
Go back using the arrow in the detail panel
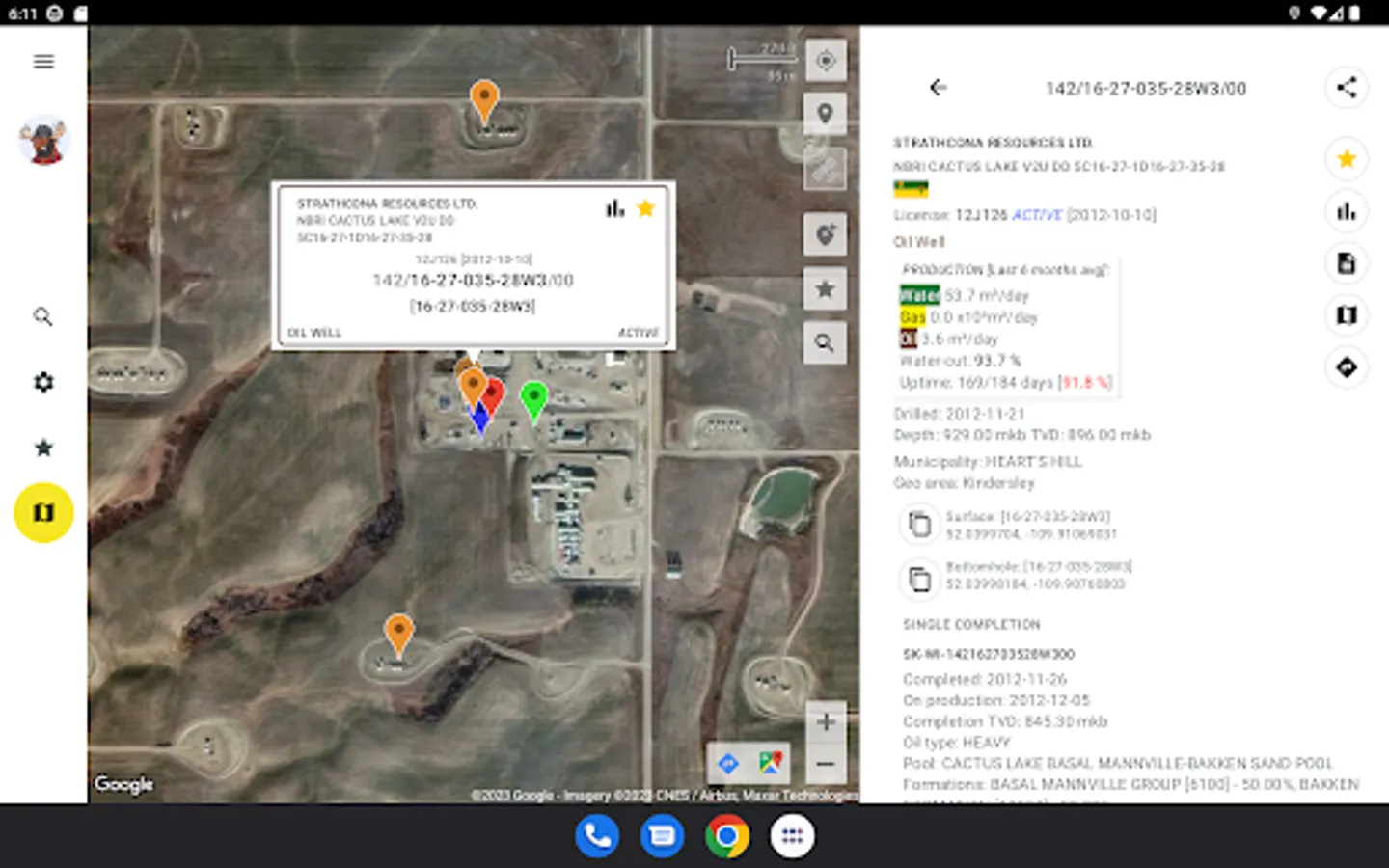coord(938,87)
